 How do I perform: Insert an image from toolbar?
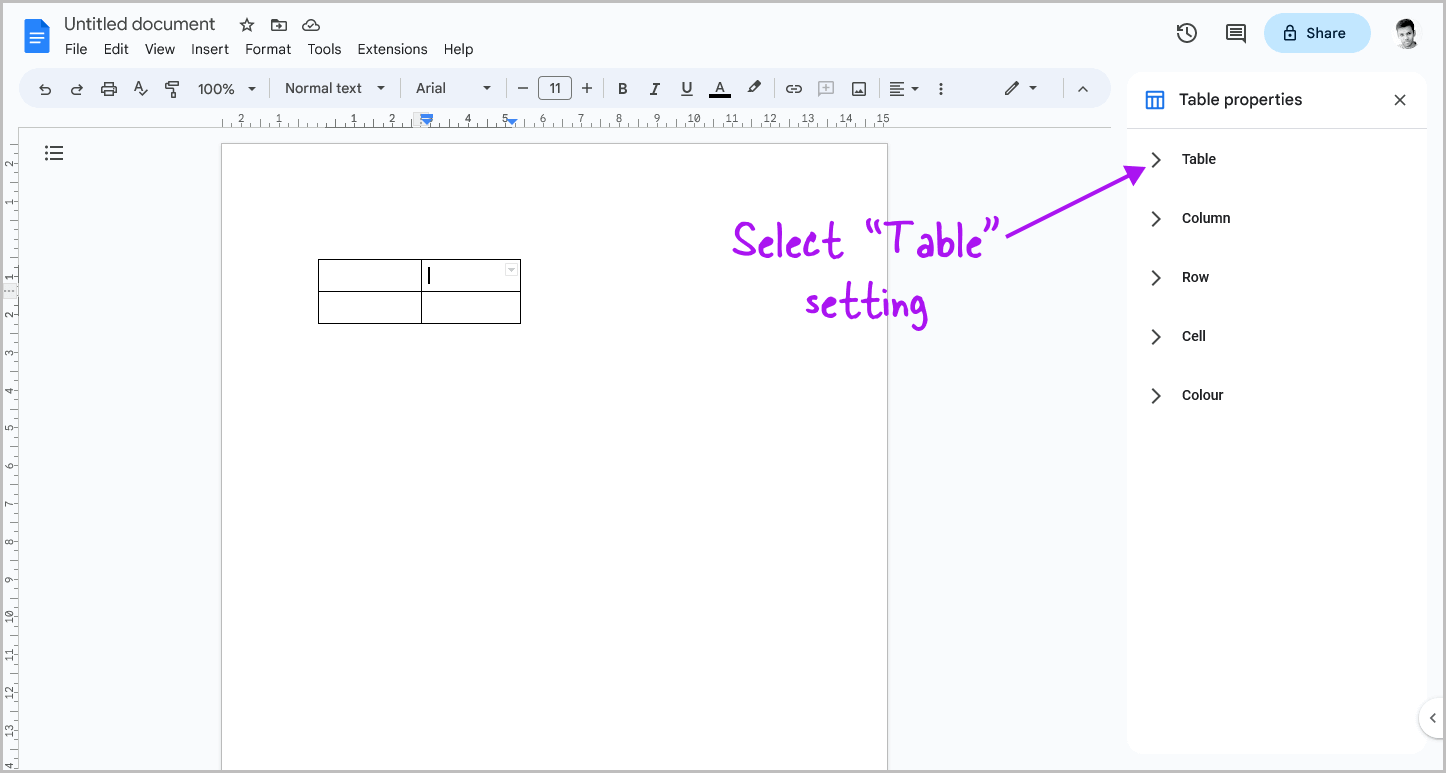(859, 89)
